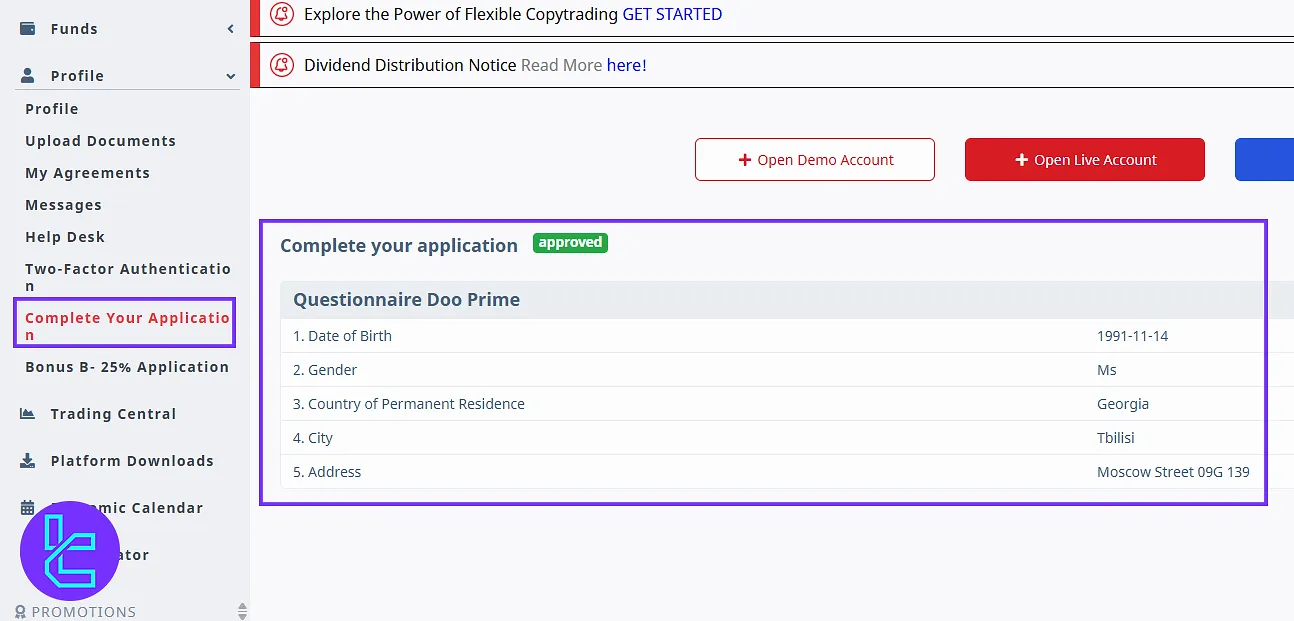Go to Bonus B- 25% Application

click(127, 367)
